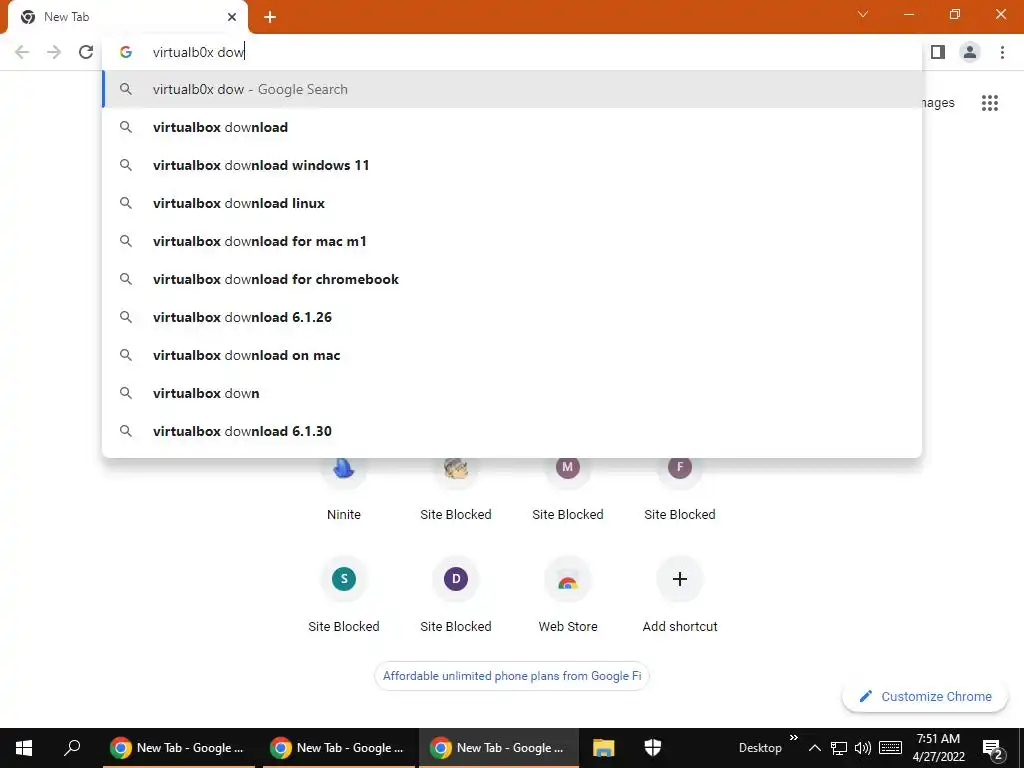Open the side panel icon
Image resolution: width=1024 pixels, height=768 pixels.
[938, 52]
